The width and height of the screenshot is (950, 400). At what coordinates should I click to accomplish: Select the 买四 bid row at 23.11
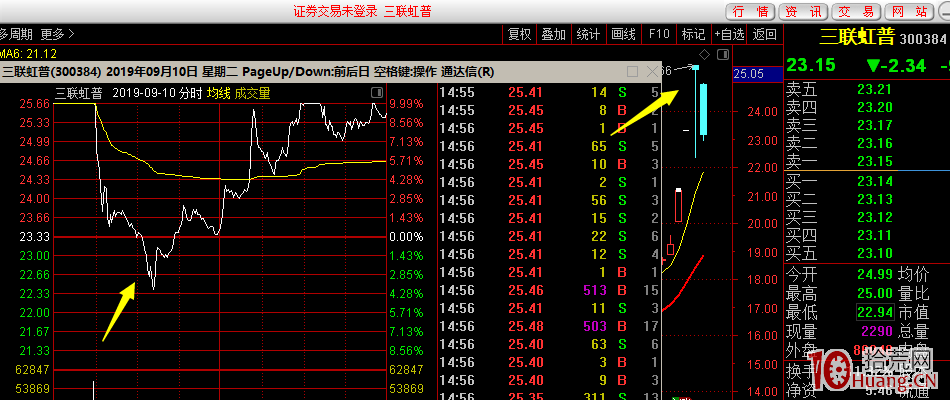[866, 235]
